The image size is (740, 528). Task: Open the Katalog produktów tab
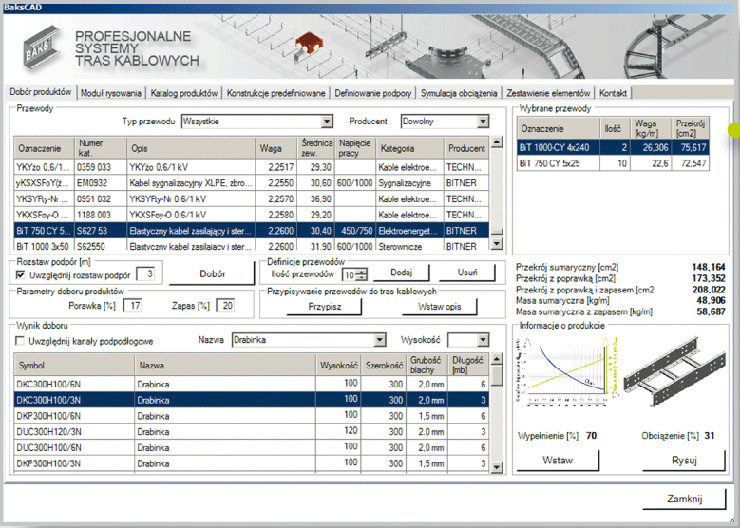(185, 92)
